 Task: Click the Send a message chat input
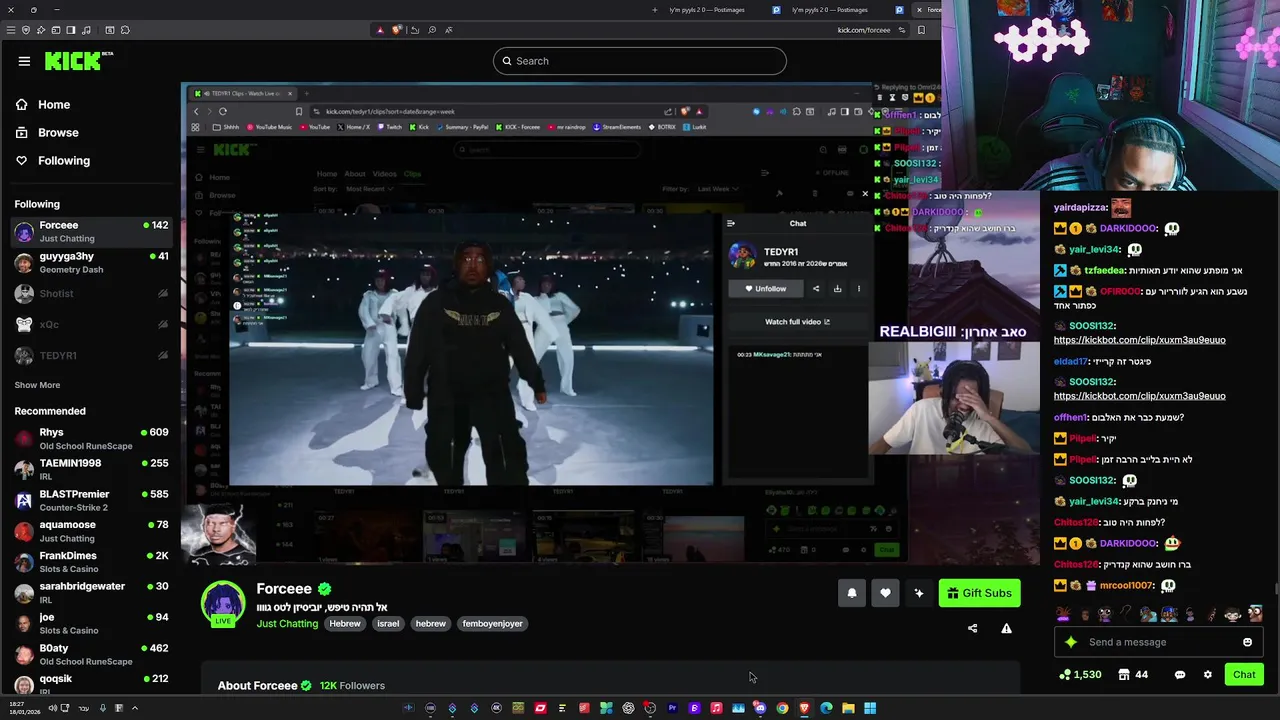point(1160,642)
